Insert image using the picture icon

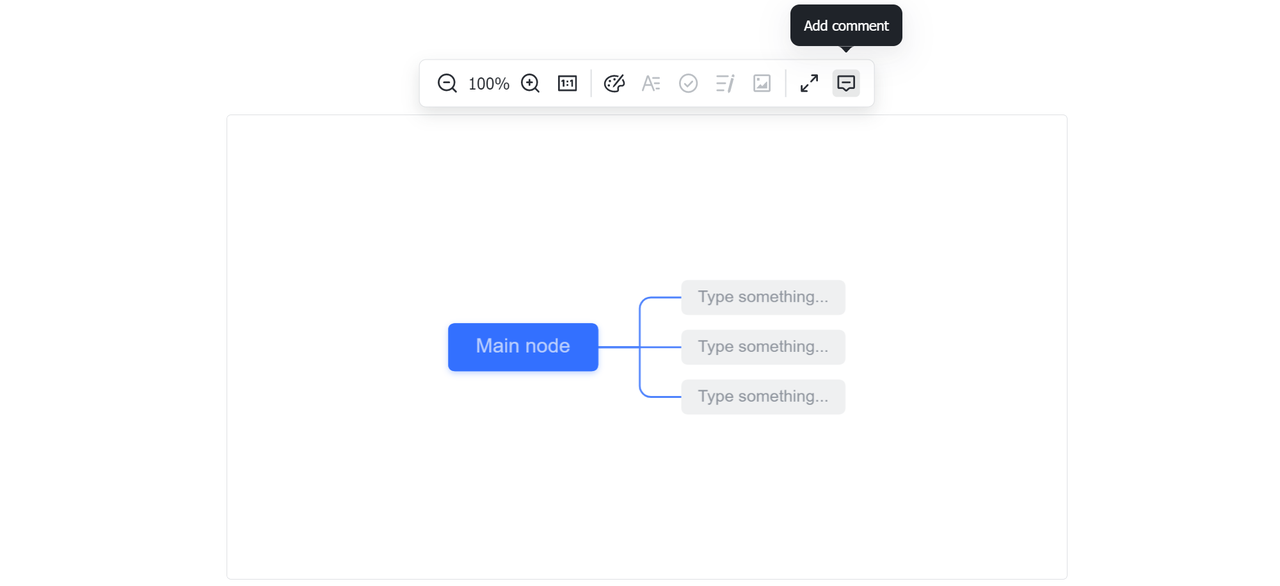[x=762, y=84]
